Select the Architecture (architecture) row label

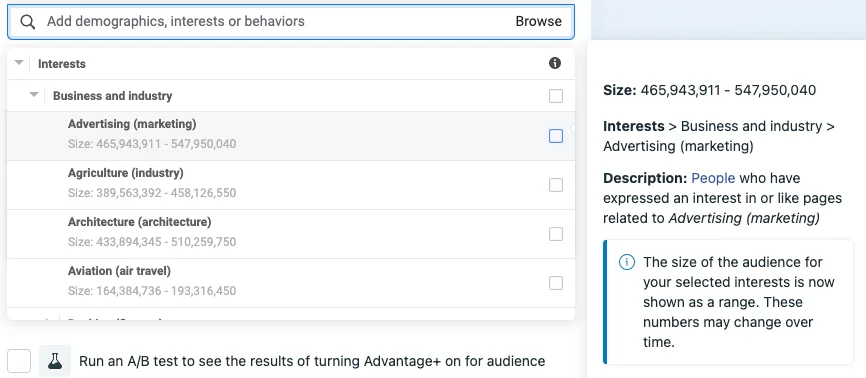point(140,222)
